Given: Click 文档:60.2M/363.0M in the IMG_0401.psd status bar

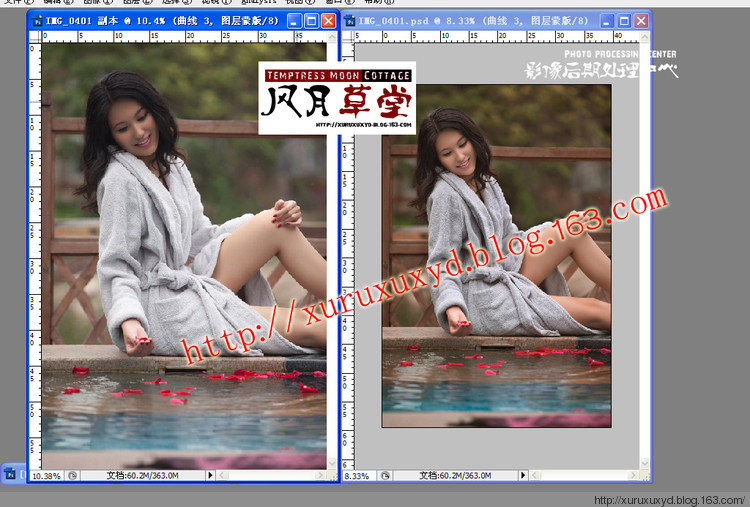Looking at the screenshot, I should [x=455, y=475].
